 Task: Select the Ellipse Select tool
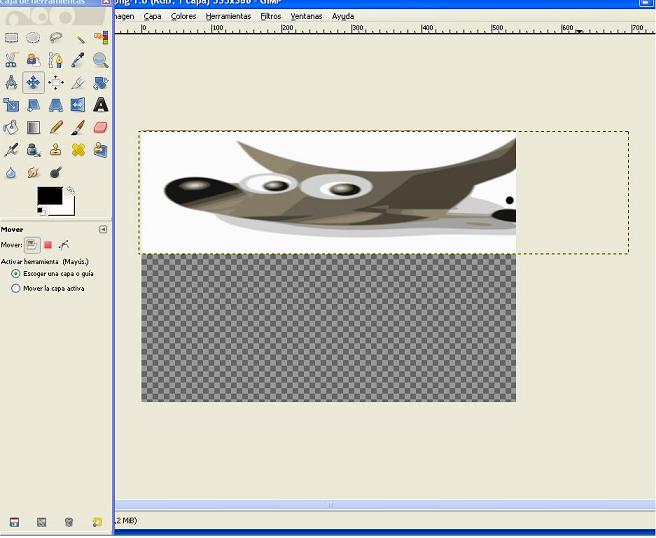[33, 38]
